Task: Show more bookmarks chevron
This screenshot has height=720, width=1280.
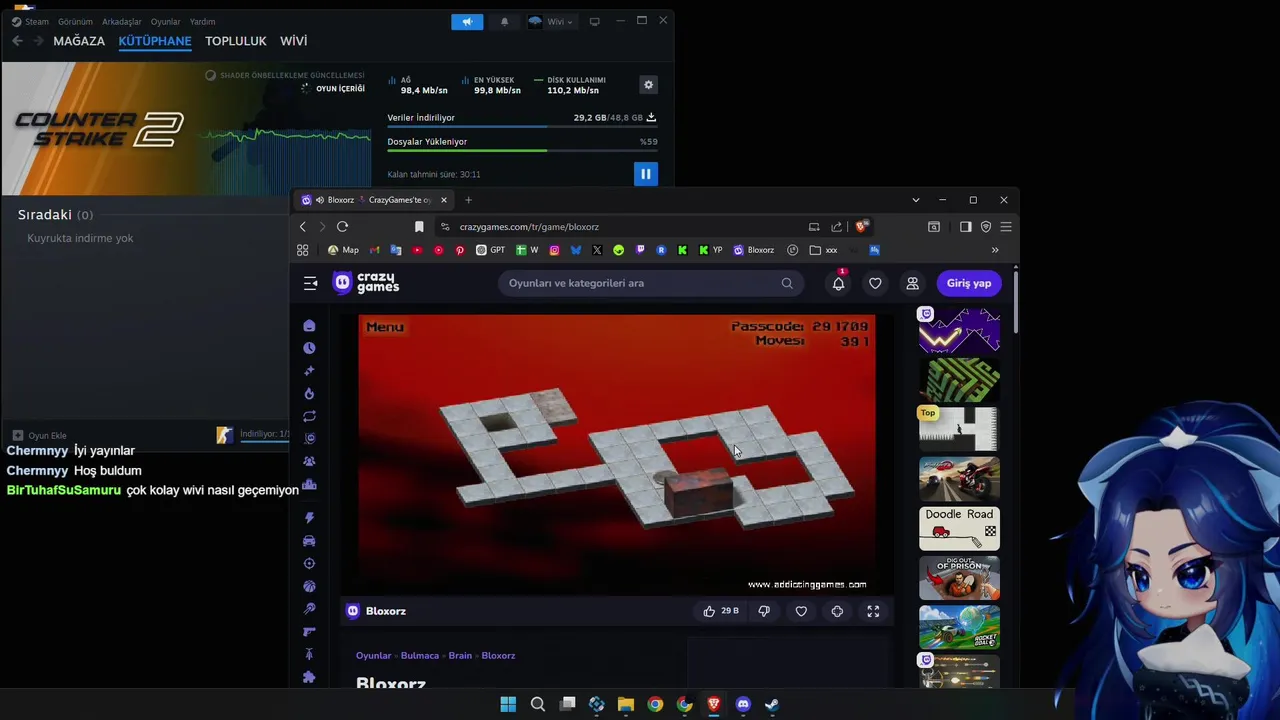Action: [x=995, y=250]
